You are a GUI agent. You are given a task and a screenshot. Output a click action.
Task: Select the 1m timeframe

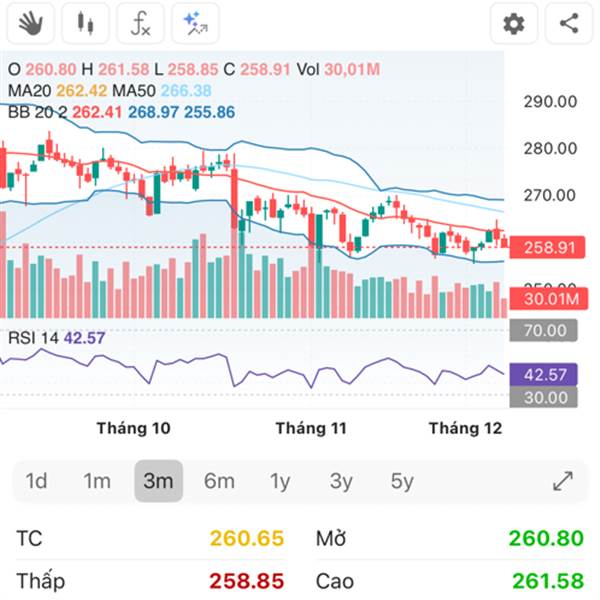coord(97,481)
